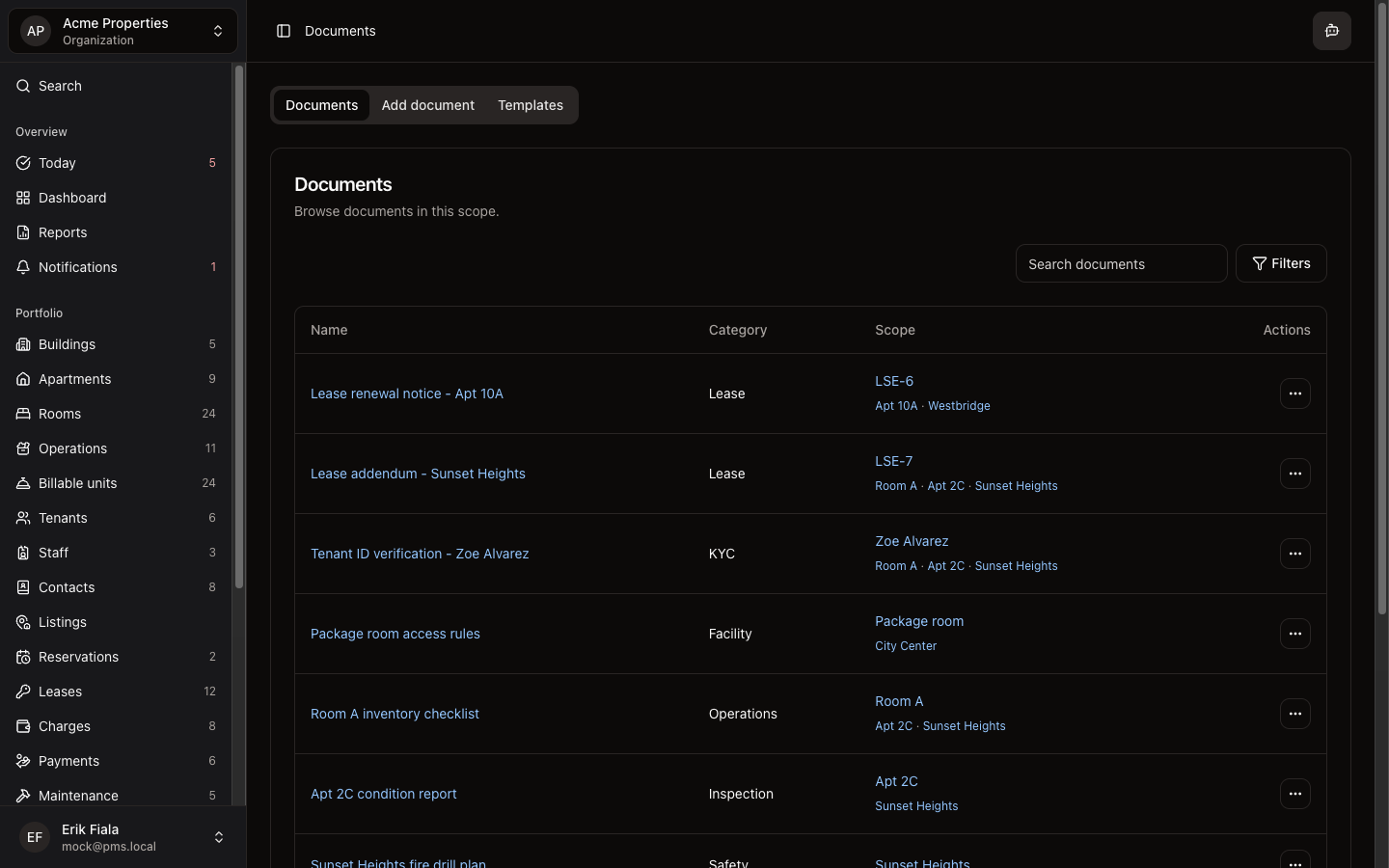Click the Leases key icon
Screen dimensions: 1389x868
(23, 692)
